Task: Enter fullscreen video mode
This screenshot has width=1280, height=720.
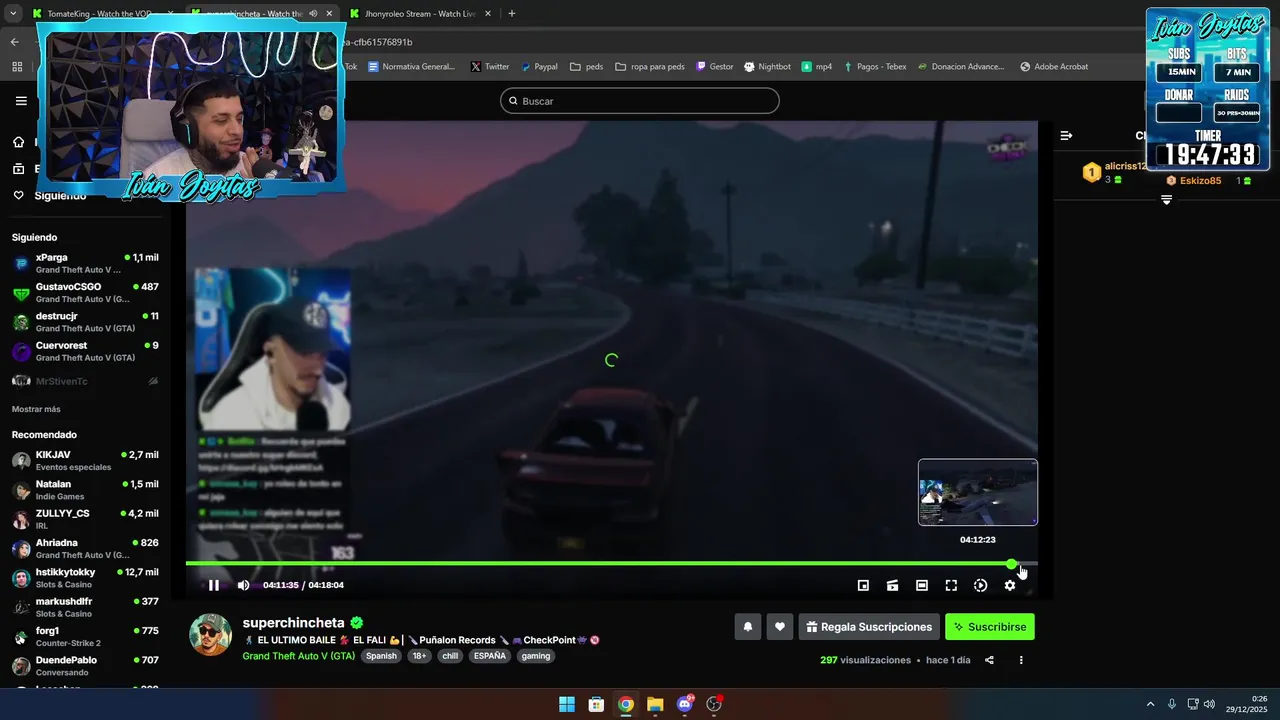Action: (951, 585)
